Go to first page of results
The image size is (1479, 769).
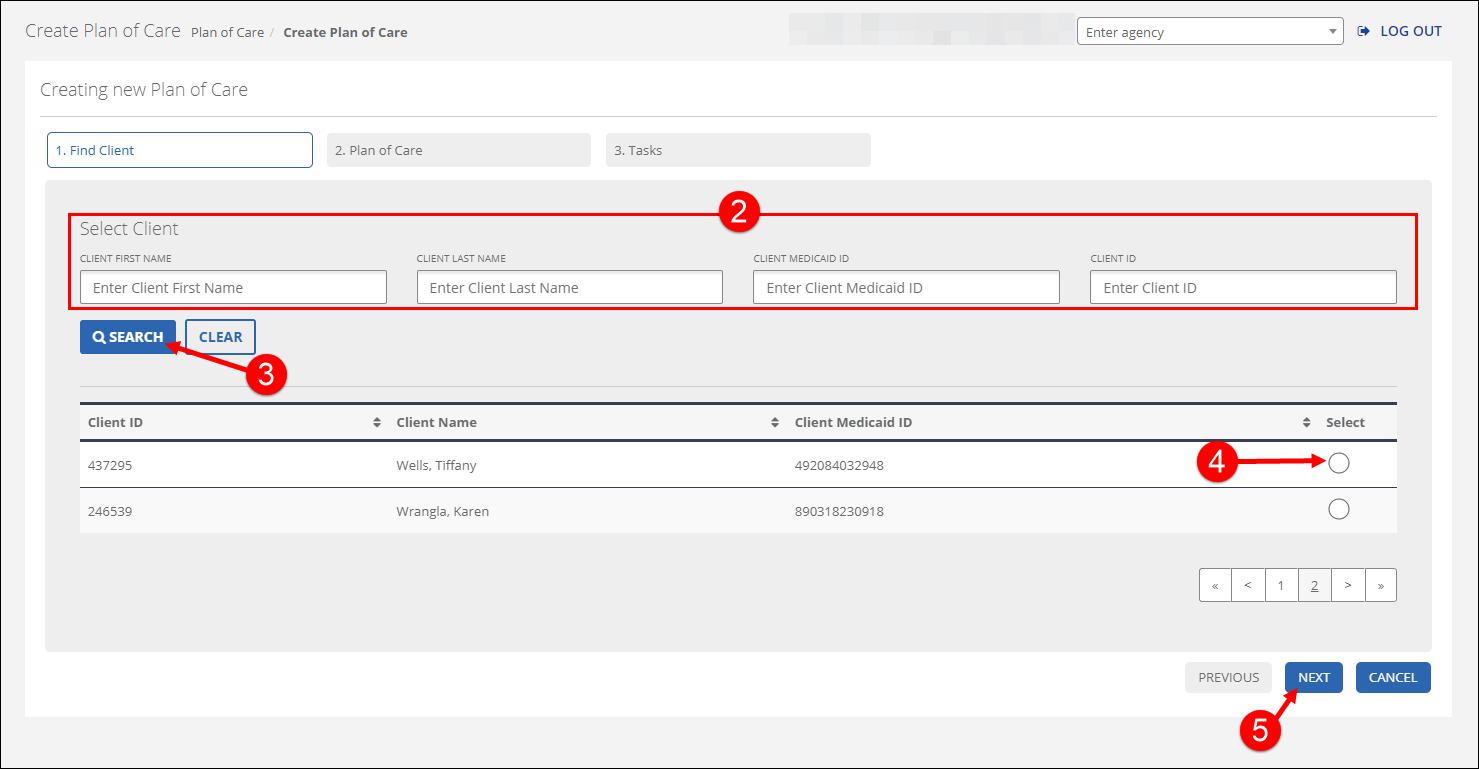(1215, 586)
